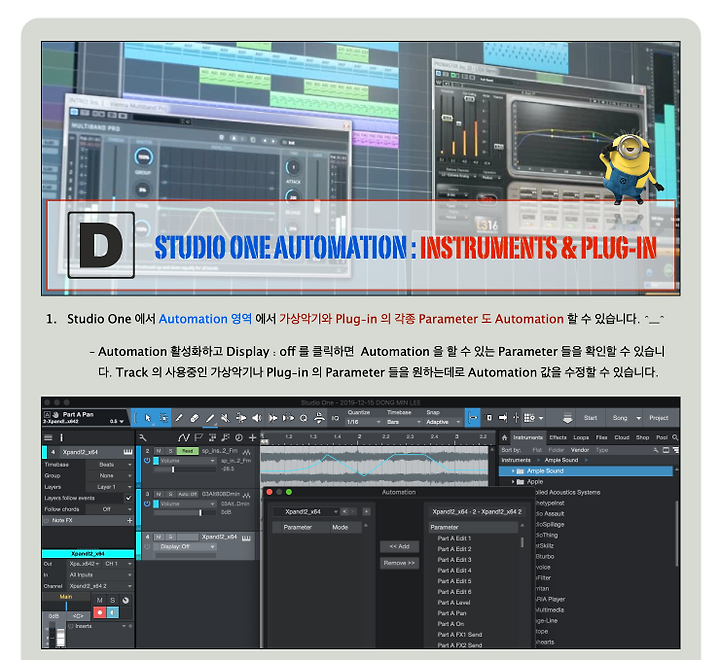Select Part A Pan parameter

[452, 613]
